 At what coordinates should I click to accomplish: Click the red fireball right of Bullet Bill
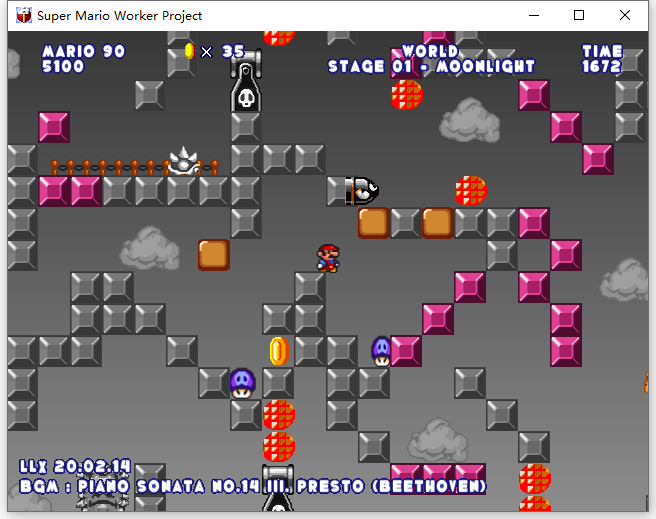click(471, 191)
